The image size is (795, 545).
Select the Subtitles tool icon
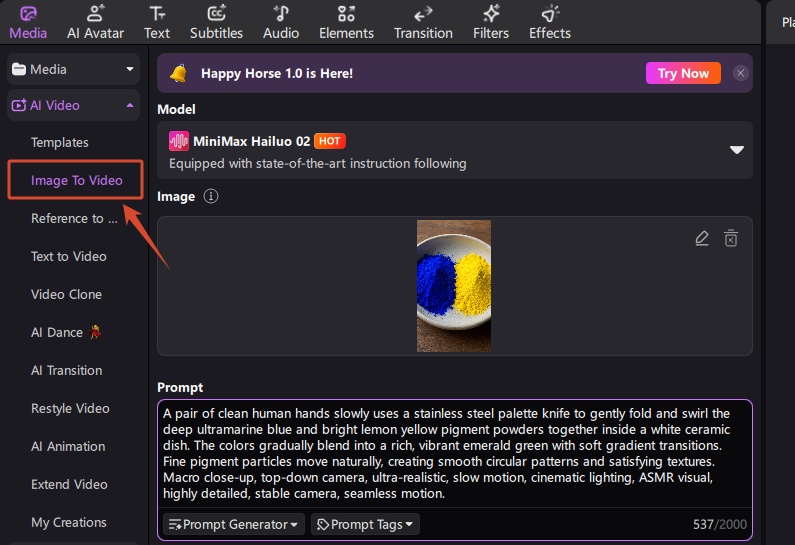pyautogui.click(x=216, y=13)
